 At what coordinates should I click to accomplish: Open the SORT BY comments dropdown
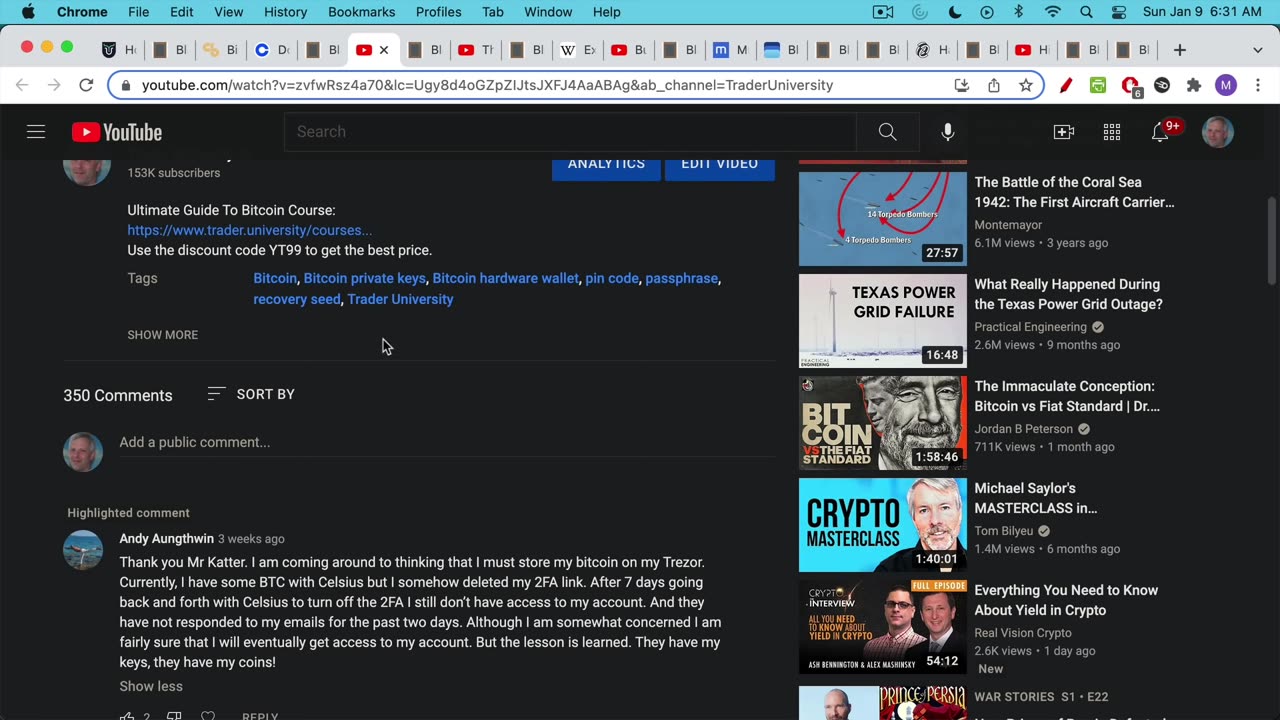tap(251, 394)
